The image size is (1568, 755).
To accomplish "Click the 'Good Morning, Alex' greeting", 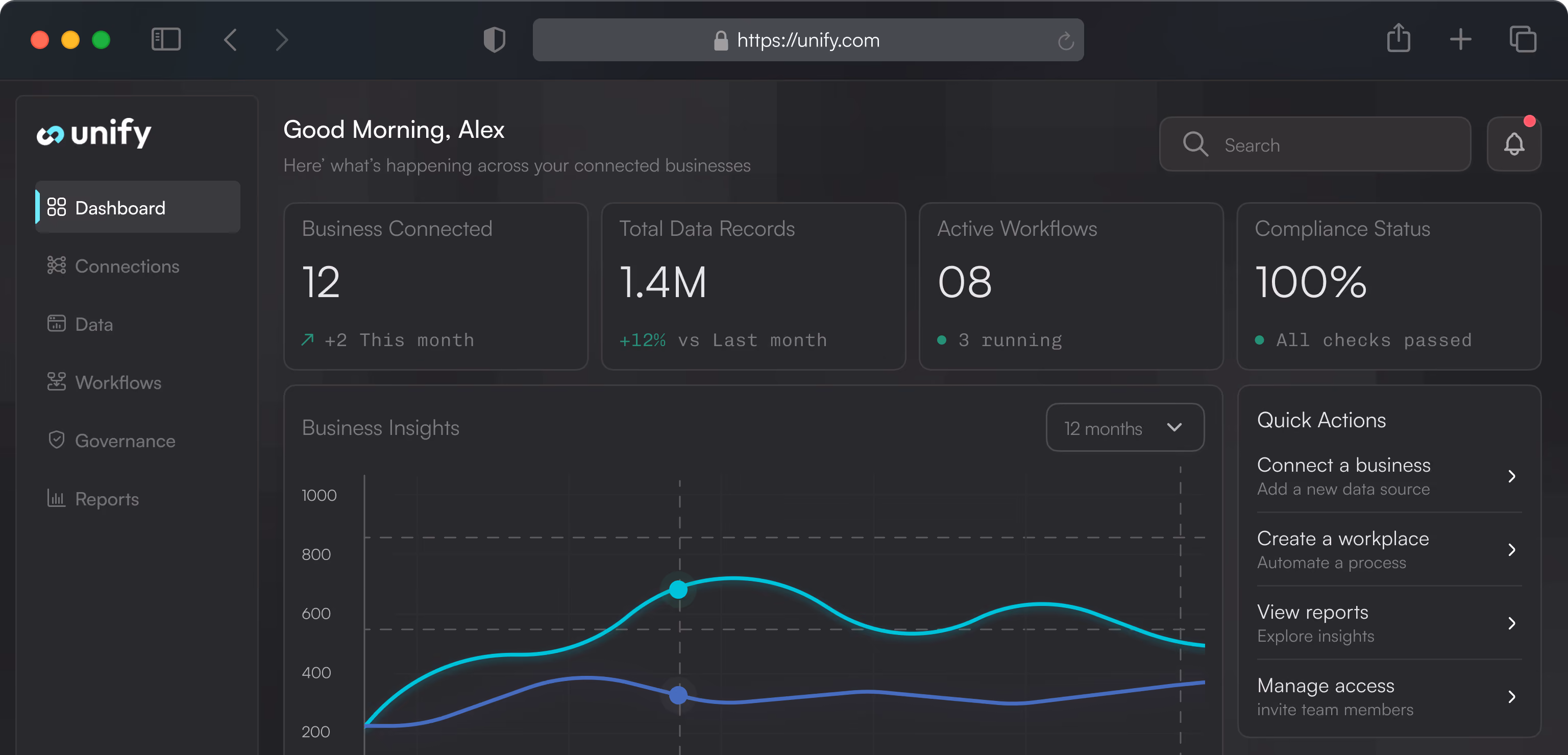I will 394,130.
